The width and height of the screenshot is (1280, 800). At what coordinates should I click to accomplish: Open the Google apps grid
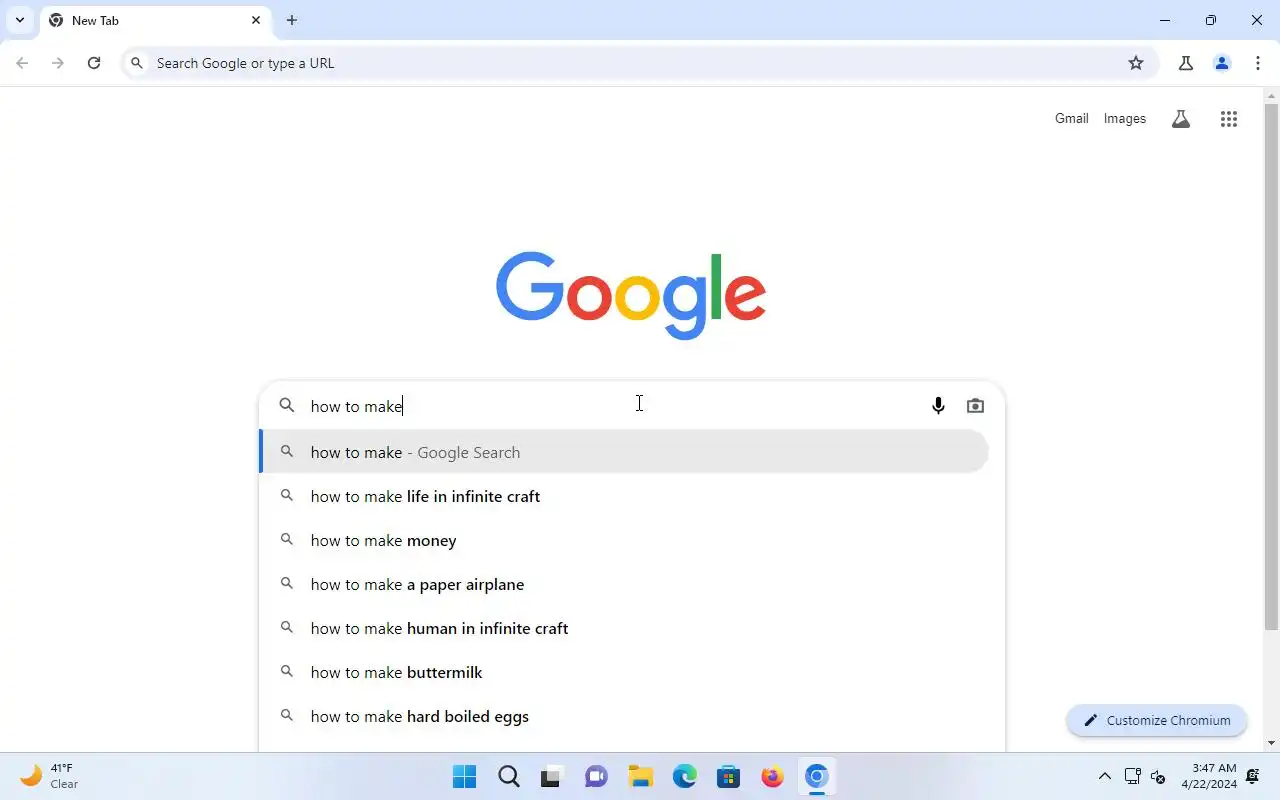[1229, 119]
